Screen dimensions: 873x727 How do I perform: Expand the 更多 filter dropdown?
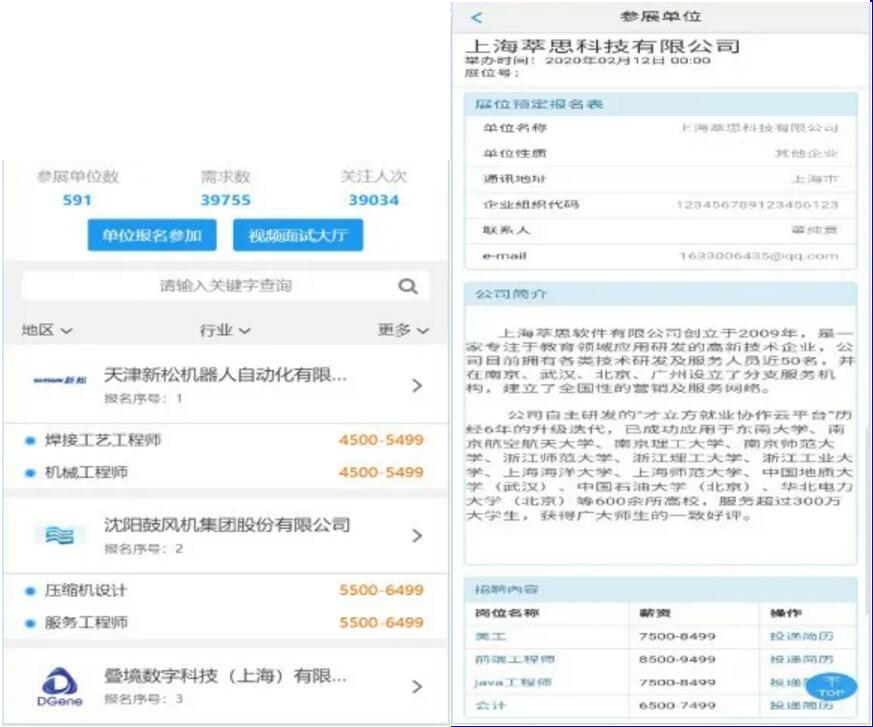403,330
